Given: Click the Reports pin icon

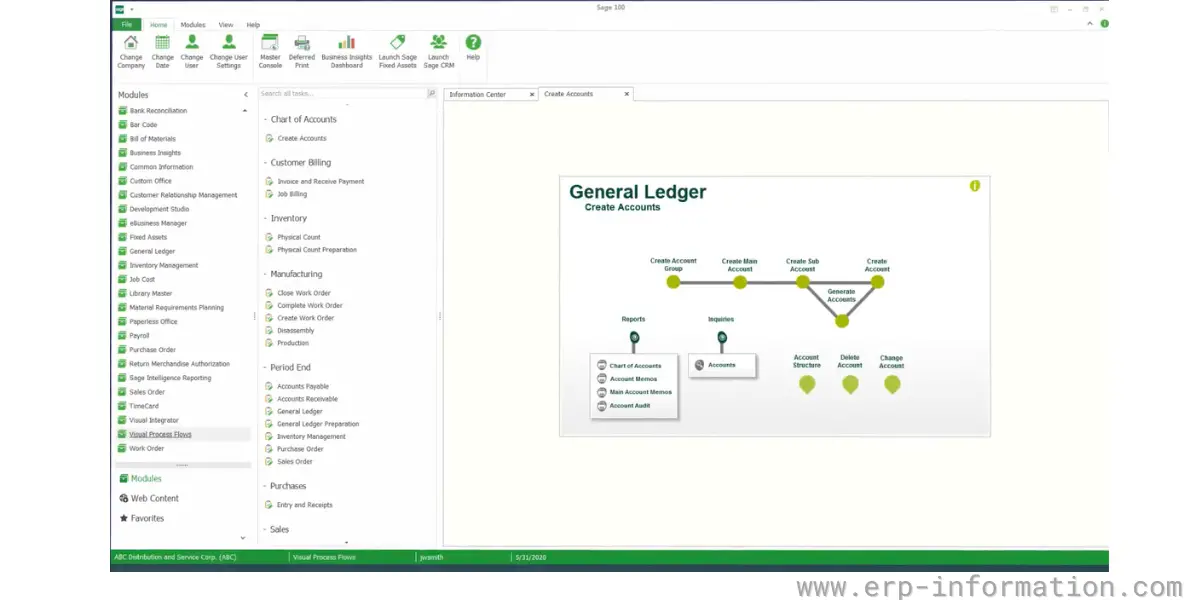Looking at the screenshot, I should (634, 338).
